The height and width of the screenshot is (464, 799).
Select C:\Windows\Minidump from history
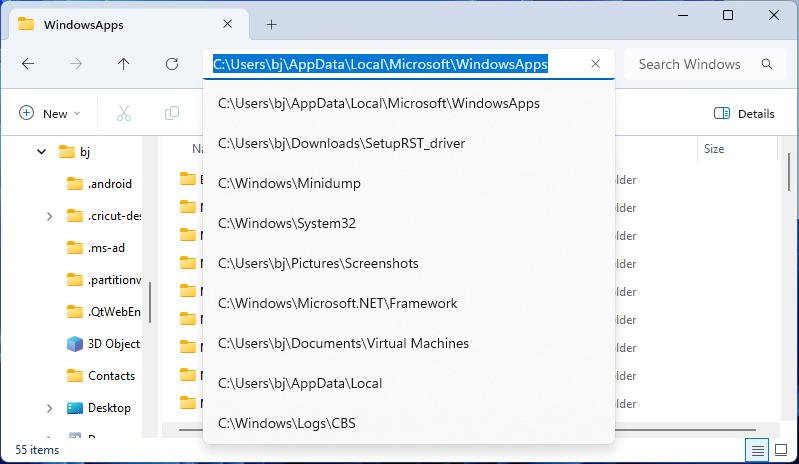pyautogui.click(x=409, y=183)
